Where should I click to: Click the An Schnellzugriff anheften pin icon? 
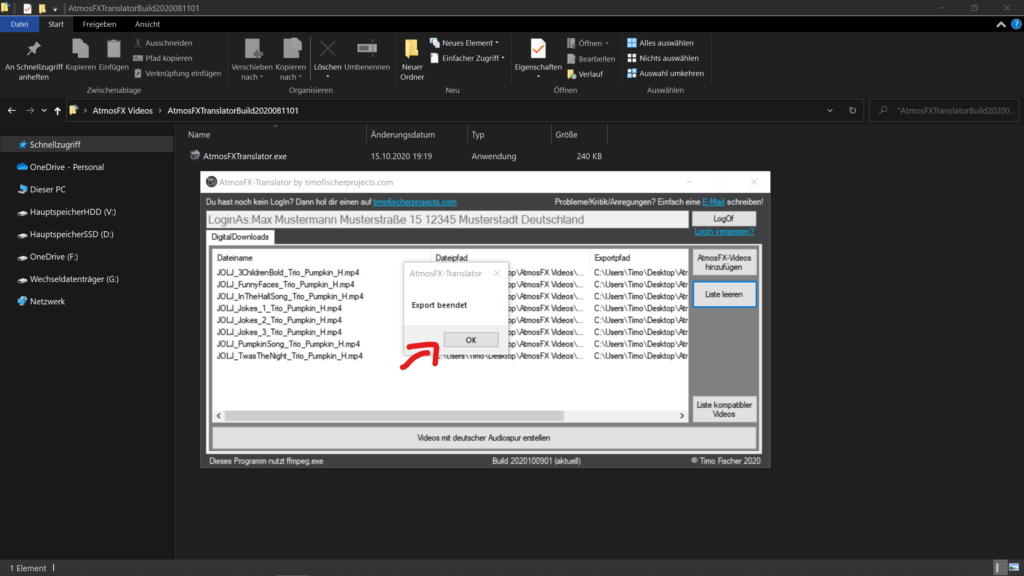33,48
